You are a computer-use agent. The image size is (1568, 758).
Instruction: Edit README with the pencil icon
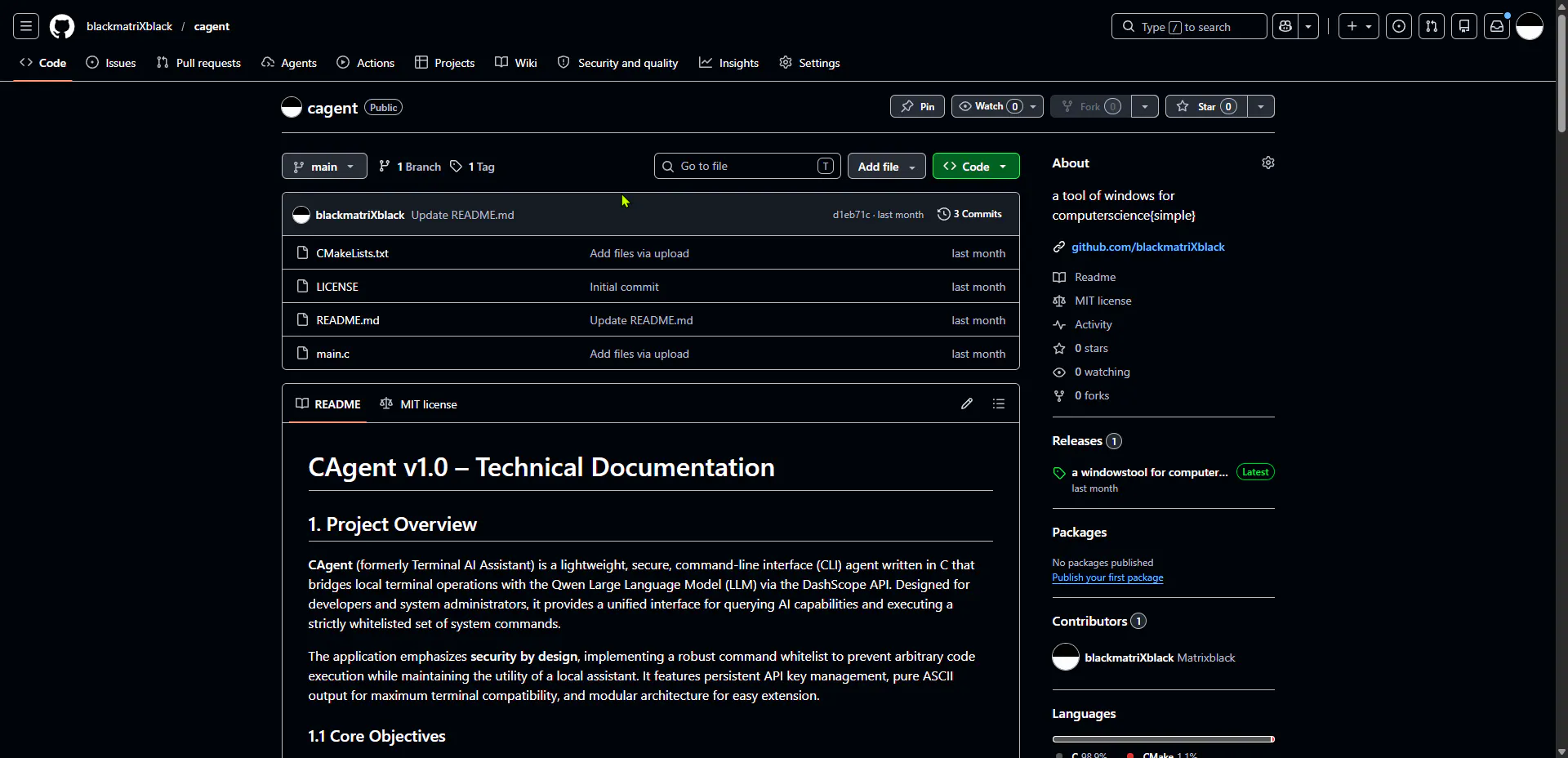pyautogui.click(x=967, y=404)
